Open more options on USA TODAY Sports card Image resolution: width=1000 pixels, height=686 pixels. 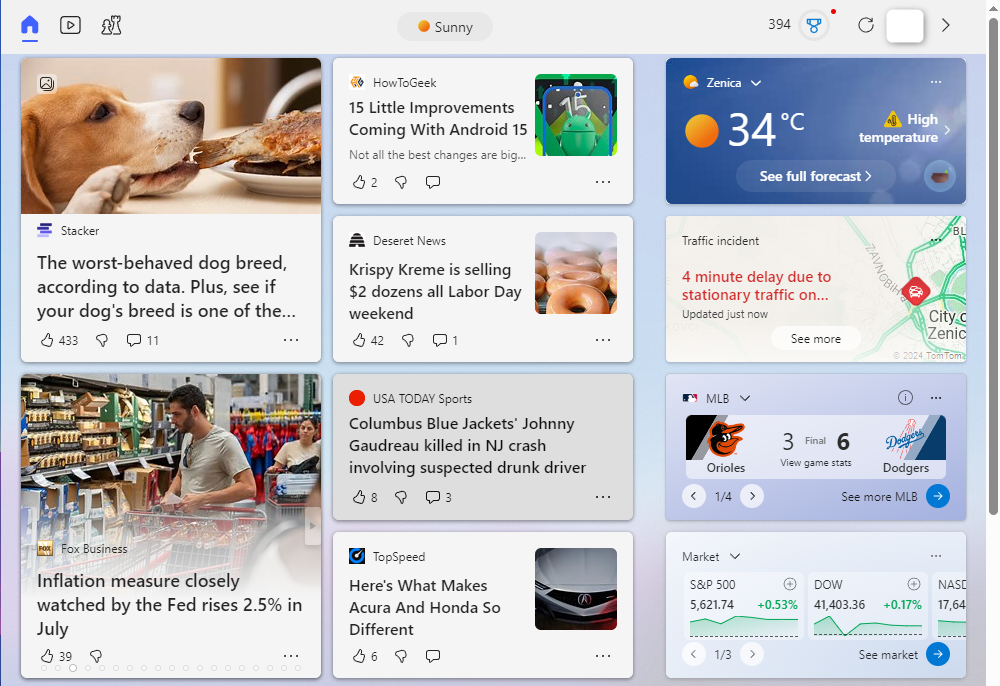pos(603,497)
